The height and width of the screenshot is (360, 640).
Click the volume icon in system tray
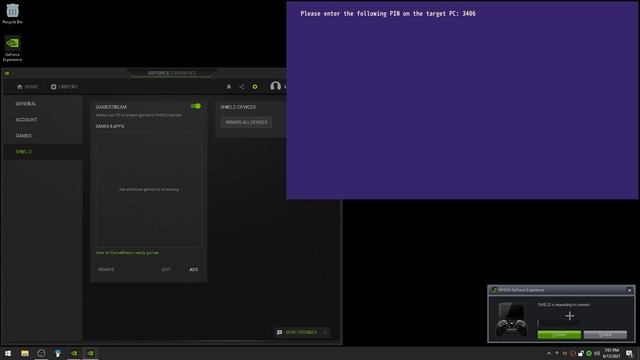[597, 353]
